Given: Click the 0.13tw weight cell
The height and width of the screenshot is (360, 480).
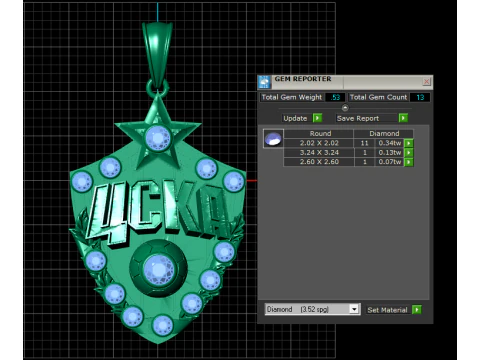Looking at the screenshot, I should (389, 152).
